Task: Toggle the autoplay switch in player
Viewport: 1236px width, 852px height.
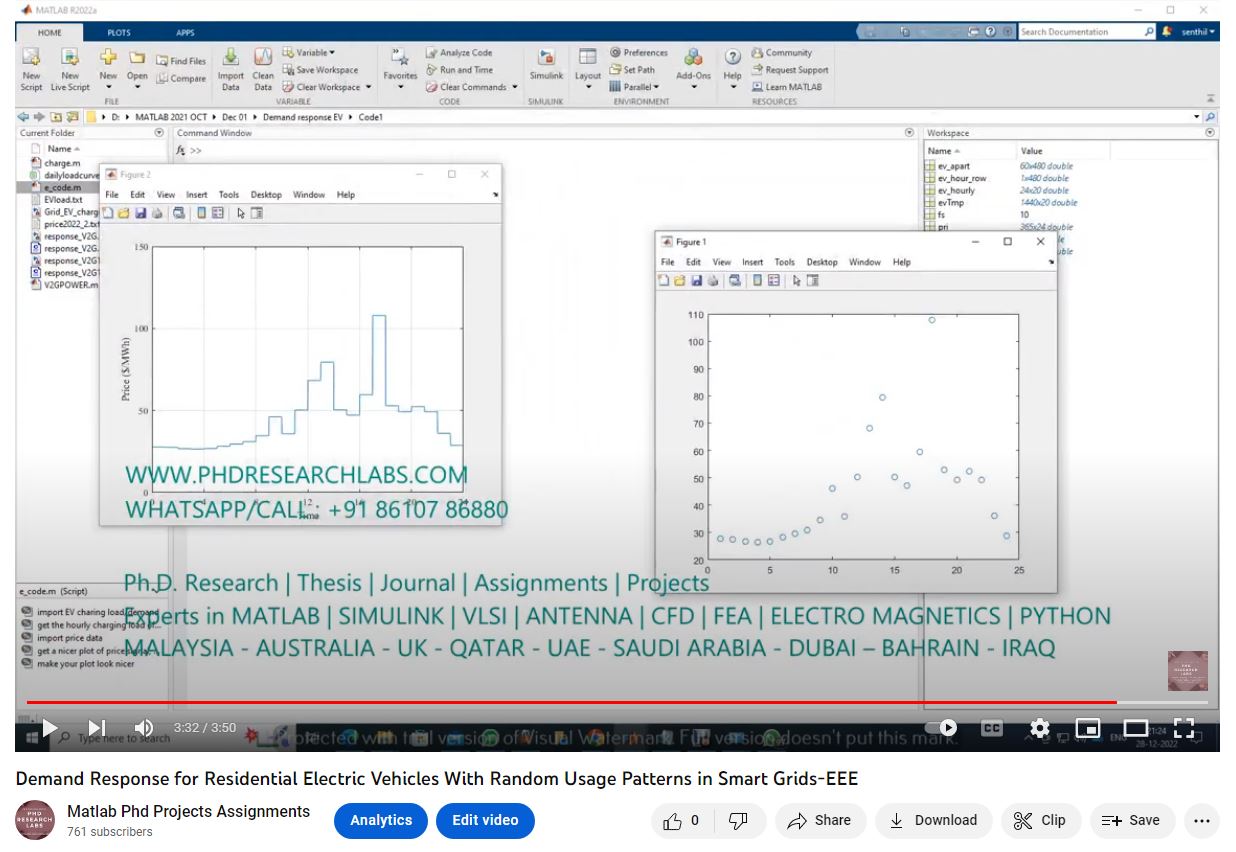Action: point(942,728)
